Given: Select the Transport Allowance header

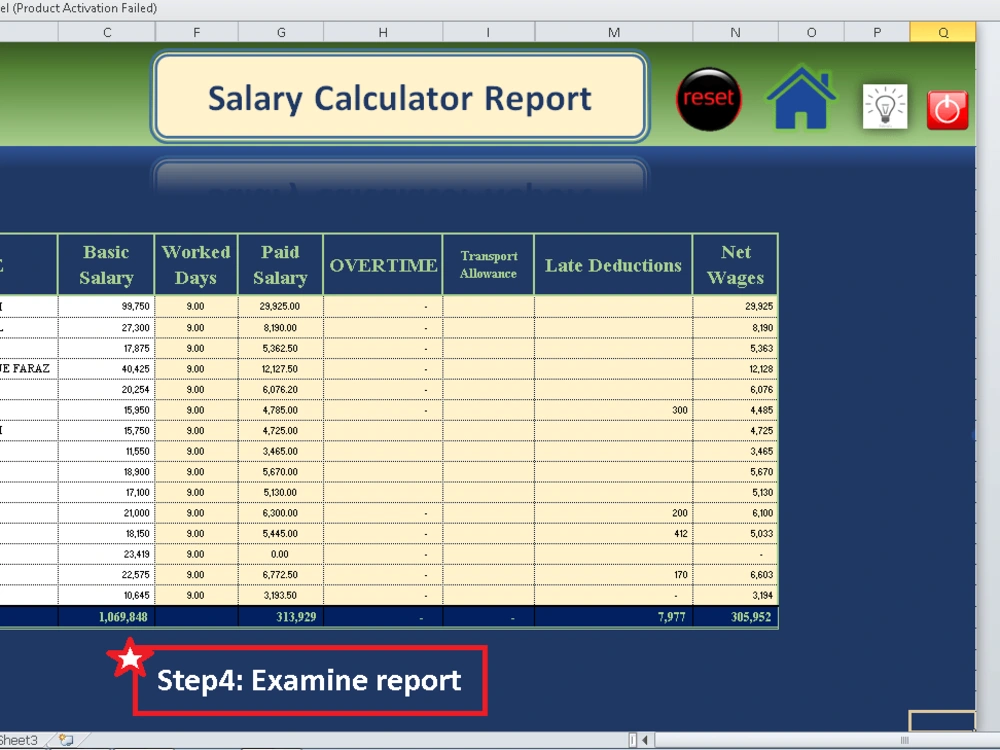Looking at the screenshot, I should click(x=488, y=264).
